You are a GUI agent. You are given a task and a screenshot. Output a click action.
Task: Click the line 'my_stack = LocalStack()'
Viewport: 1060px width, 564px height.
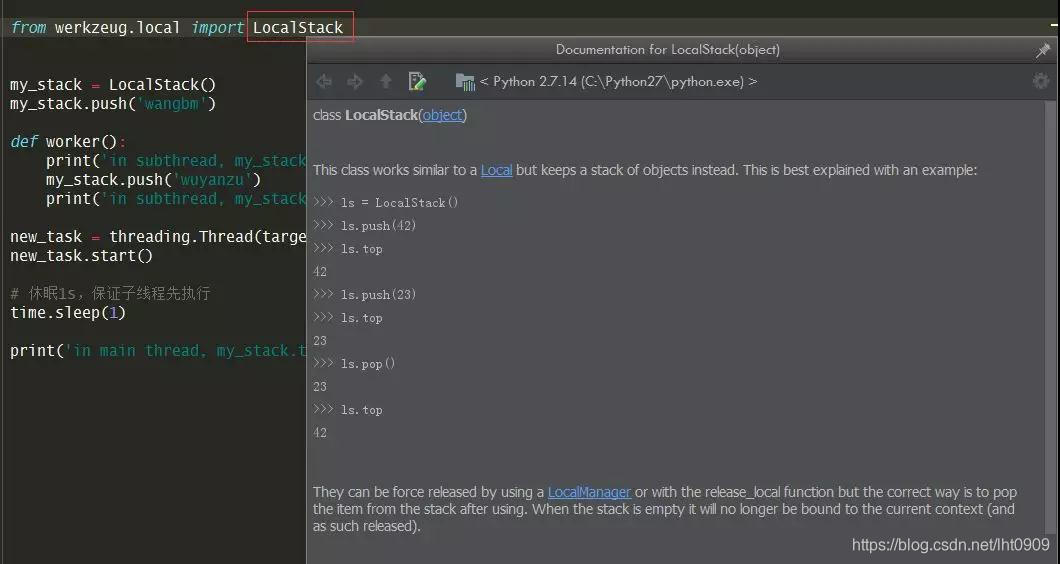click(113, 85)
